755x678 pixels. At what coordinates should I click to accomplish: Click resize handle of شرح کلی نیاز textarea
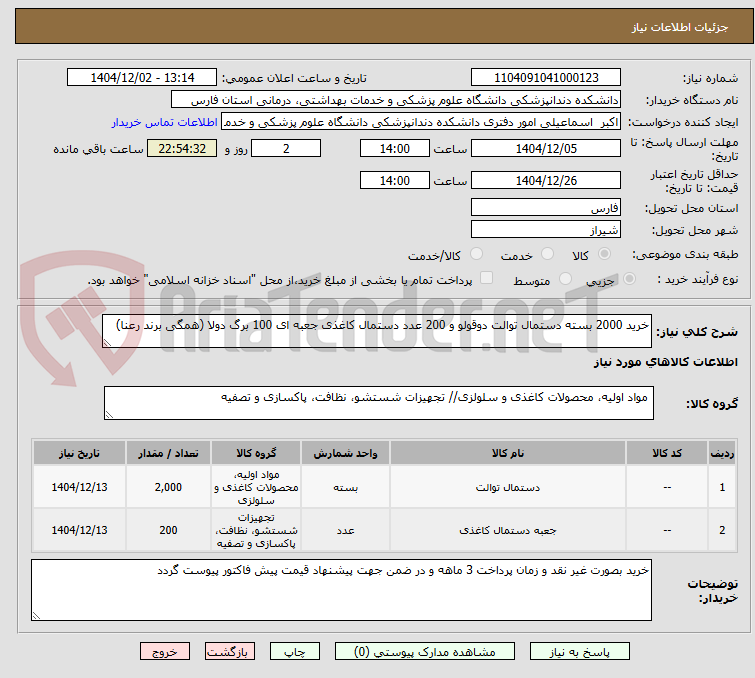[x=107, y=342]
